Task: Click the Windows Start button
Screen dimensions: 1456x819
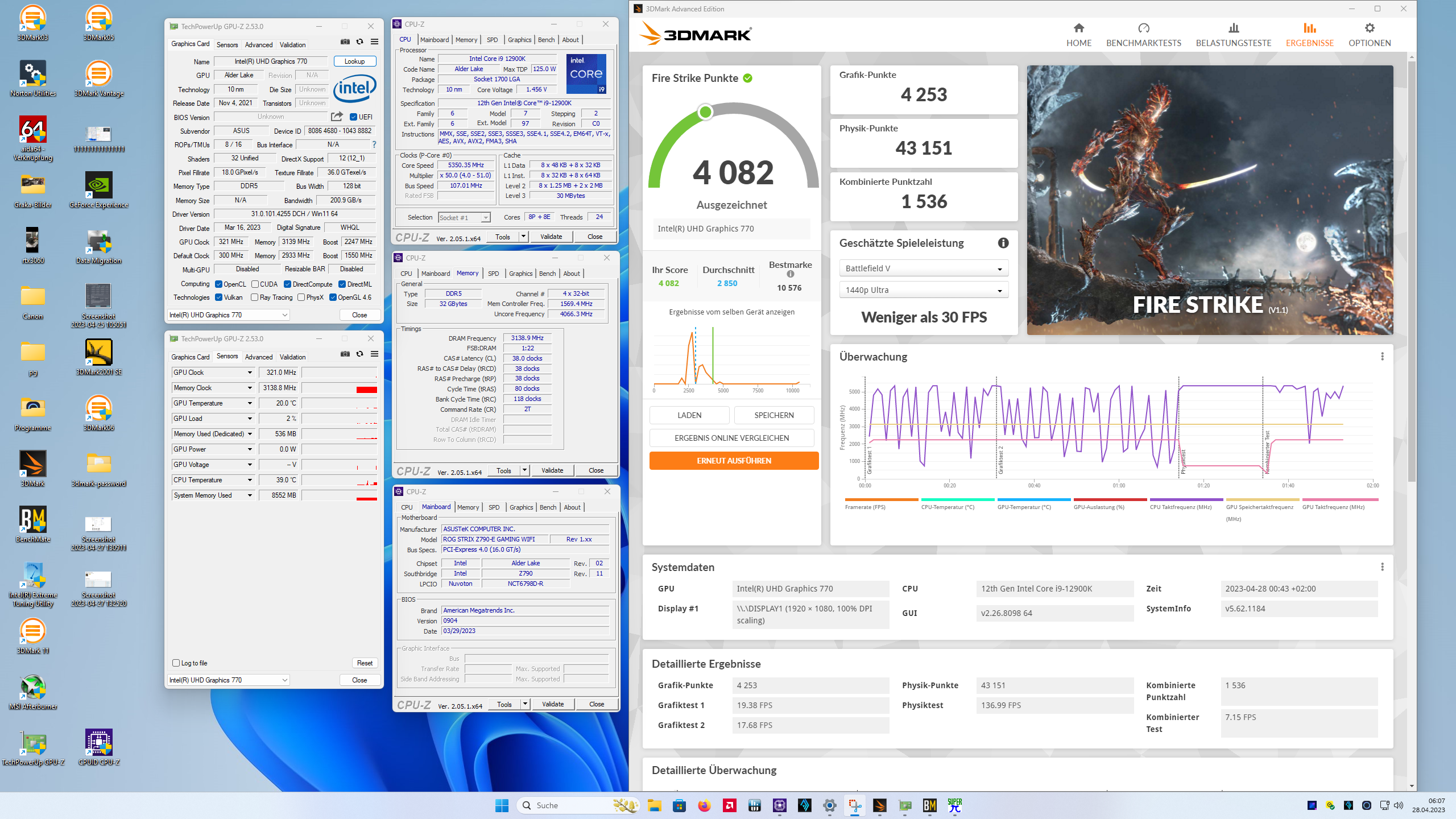Action: coord(502,805)
